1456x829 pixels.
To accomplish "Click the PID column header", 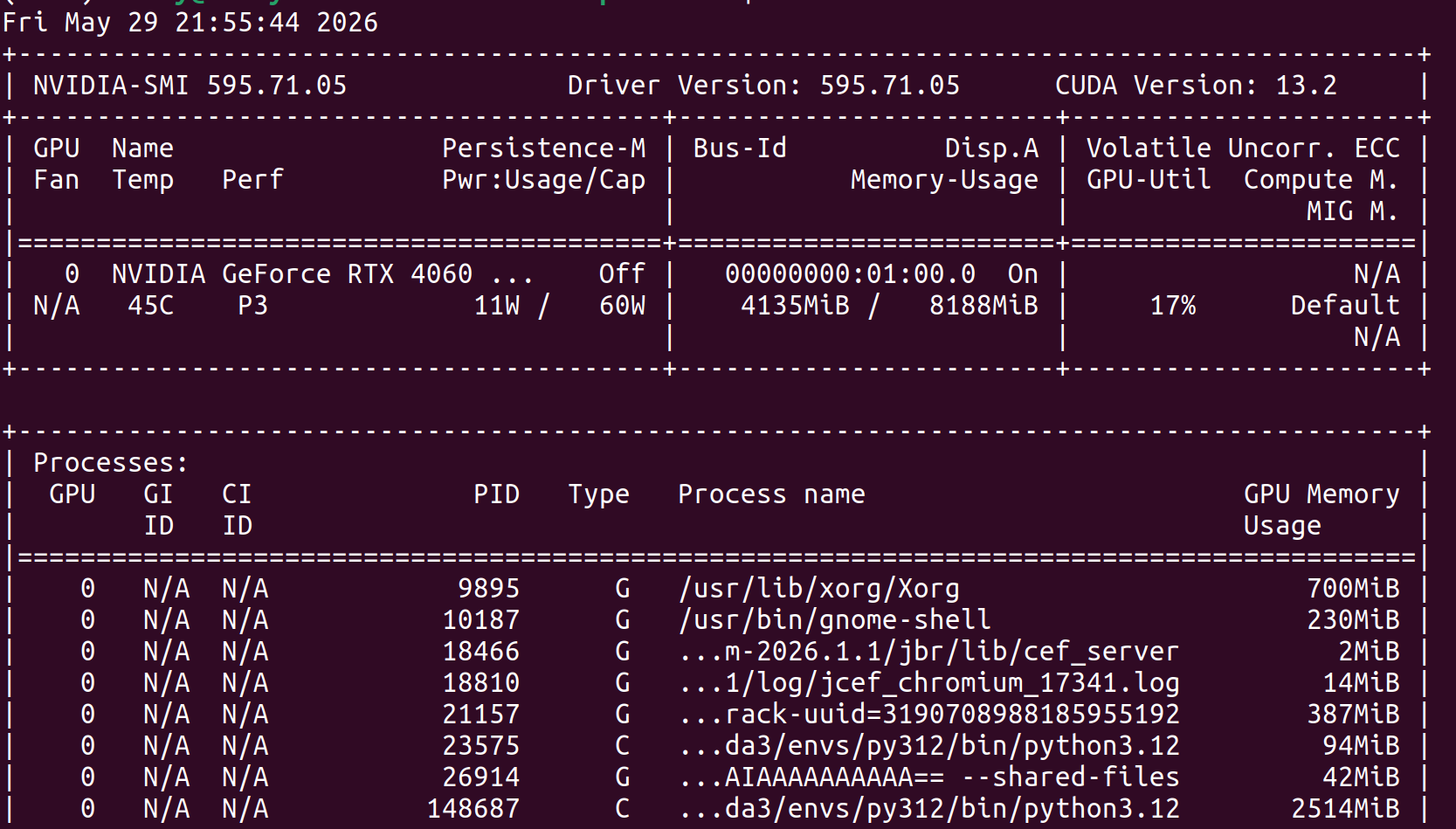I will point(496,494).
